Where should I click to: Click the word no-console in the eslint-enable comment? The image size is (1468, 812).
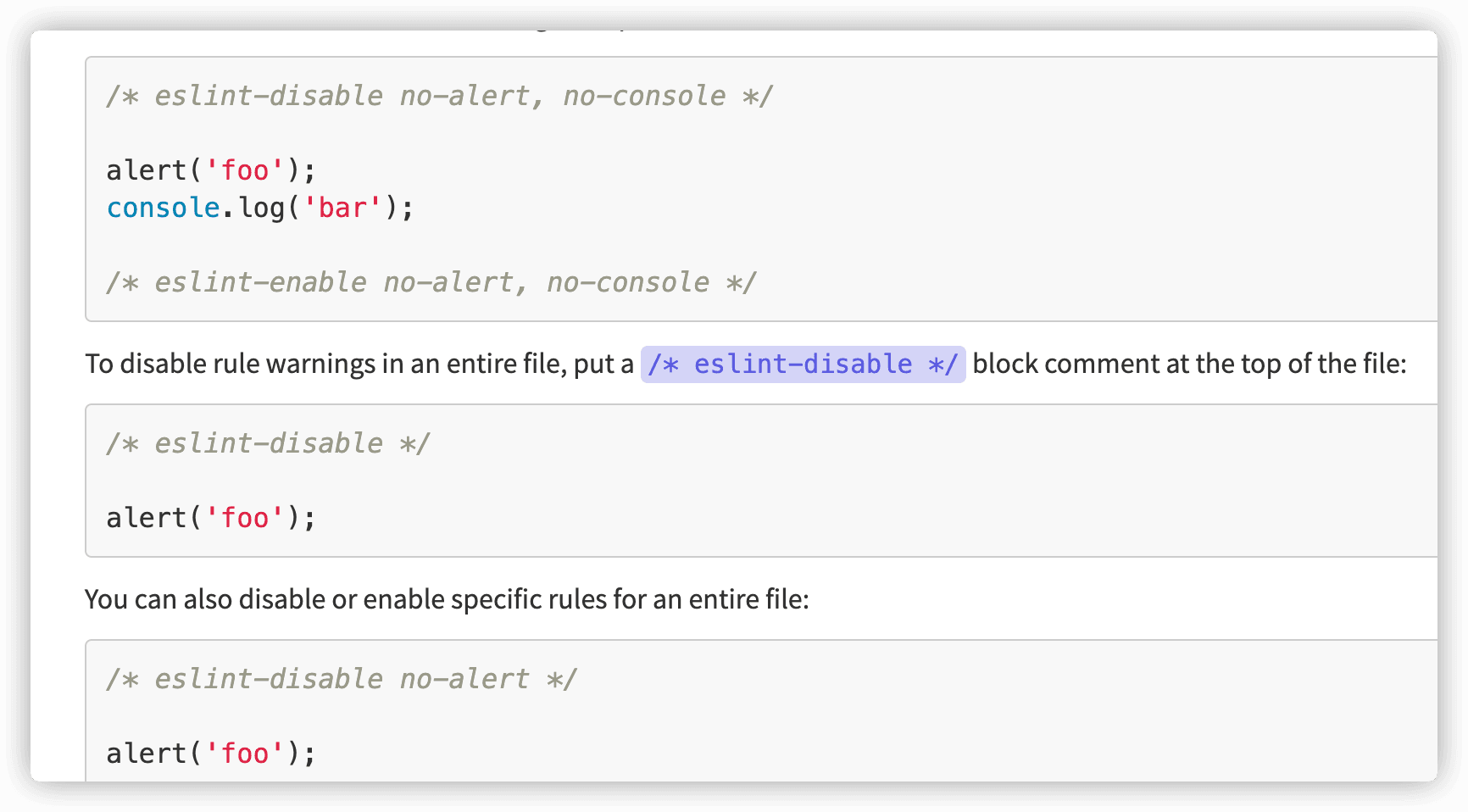[x=627, y=282]
